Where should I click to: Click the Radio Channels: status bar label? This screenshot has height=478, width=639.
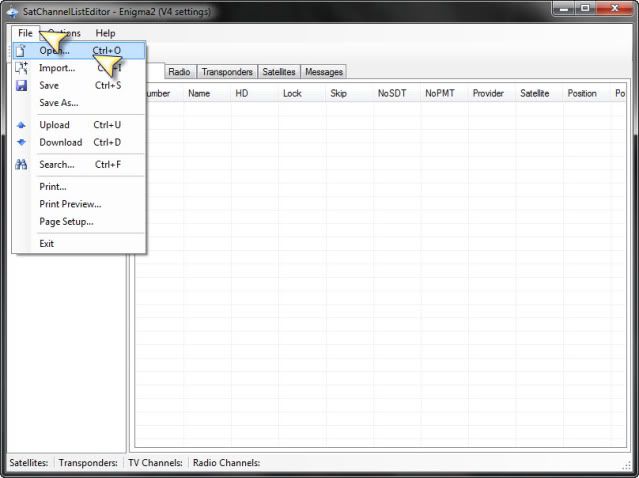[226, 463]
